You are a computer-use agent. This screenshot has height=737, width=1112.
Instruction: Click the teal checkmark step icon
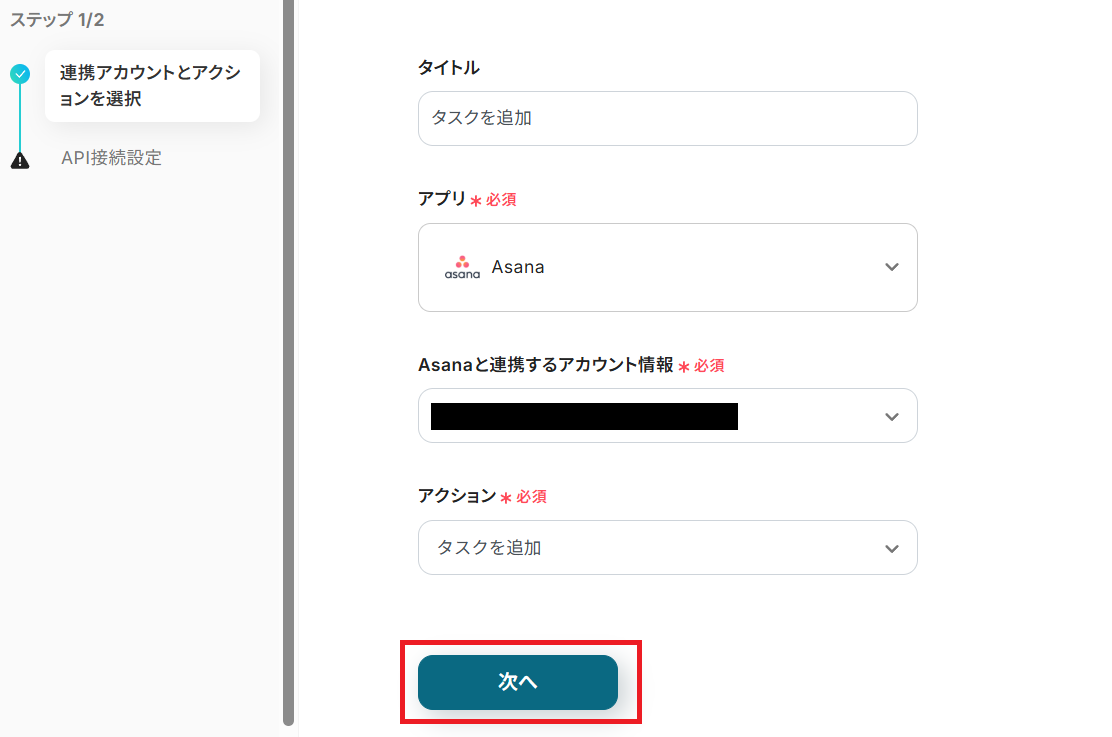click(x=20, y=74)
